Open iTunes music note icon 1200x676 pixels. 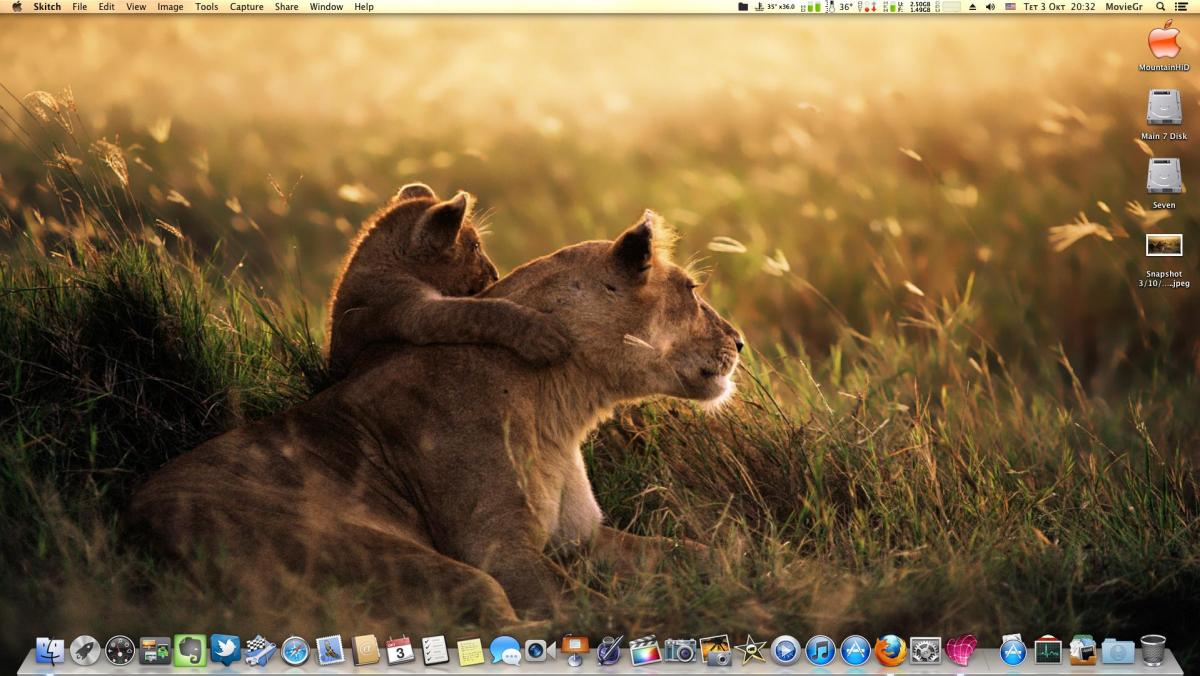tap(820, 651)
